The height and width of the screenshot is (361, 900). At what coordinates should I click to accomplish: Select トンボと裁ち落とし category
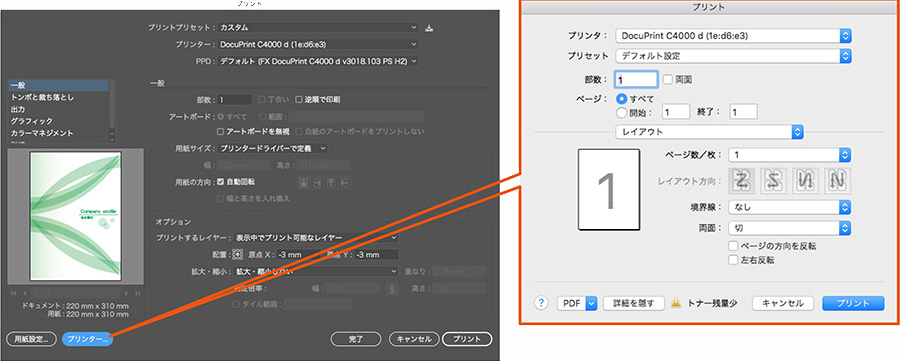coord(58,98)
